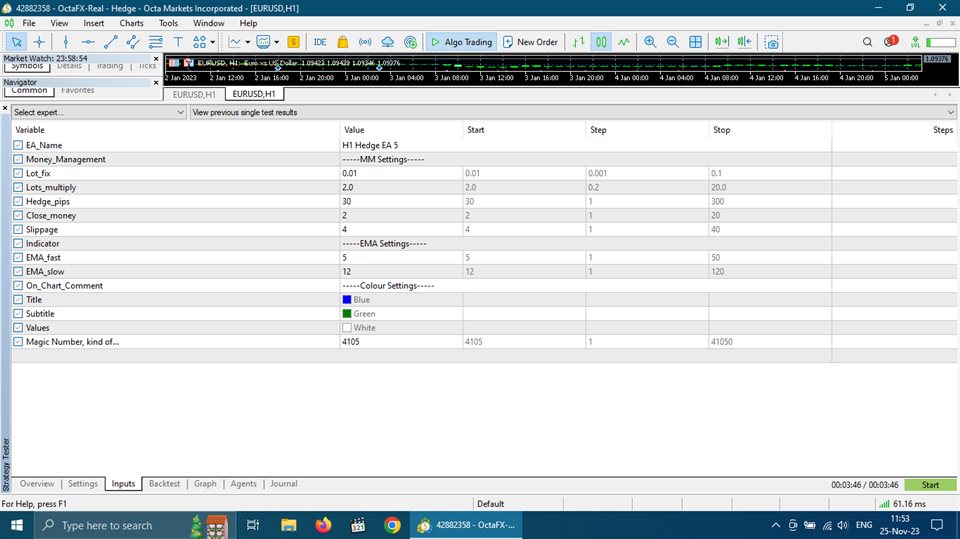This screenshot has width=960, height=539.
Task: Click the New Order button
Action: pos(530,42)
